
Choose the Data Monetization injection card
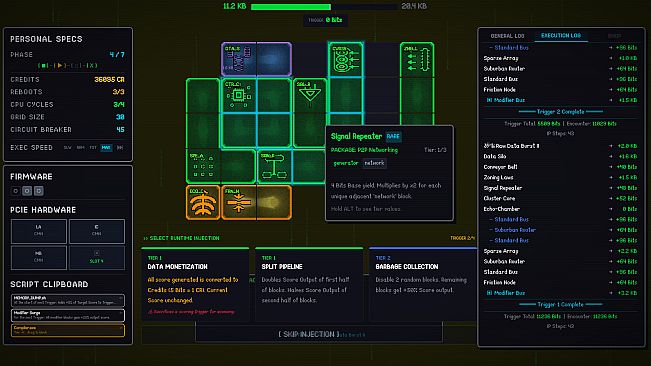click(x=195, y=285)
